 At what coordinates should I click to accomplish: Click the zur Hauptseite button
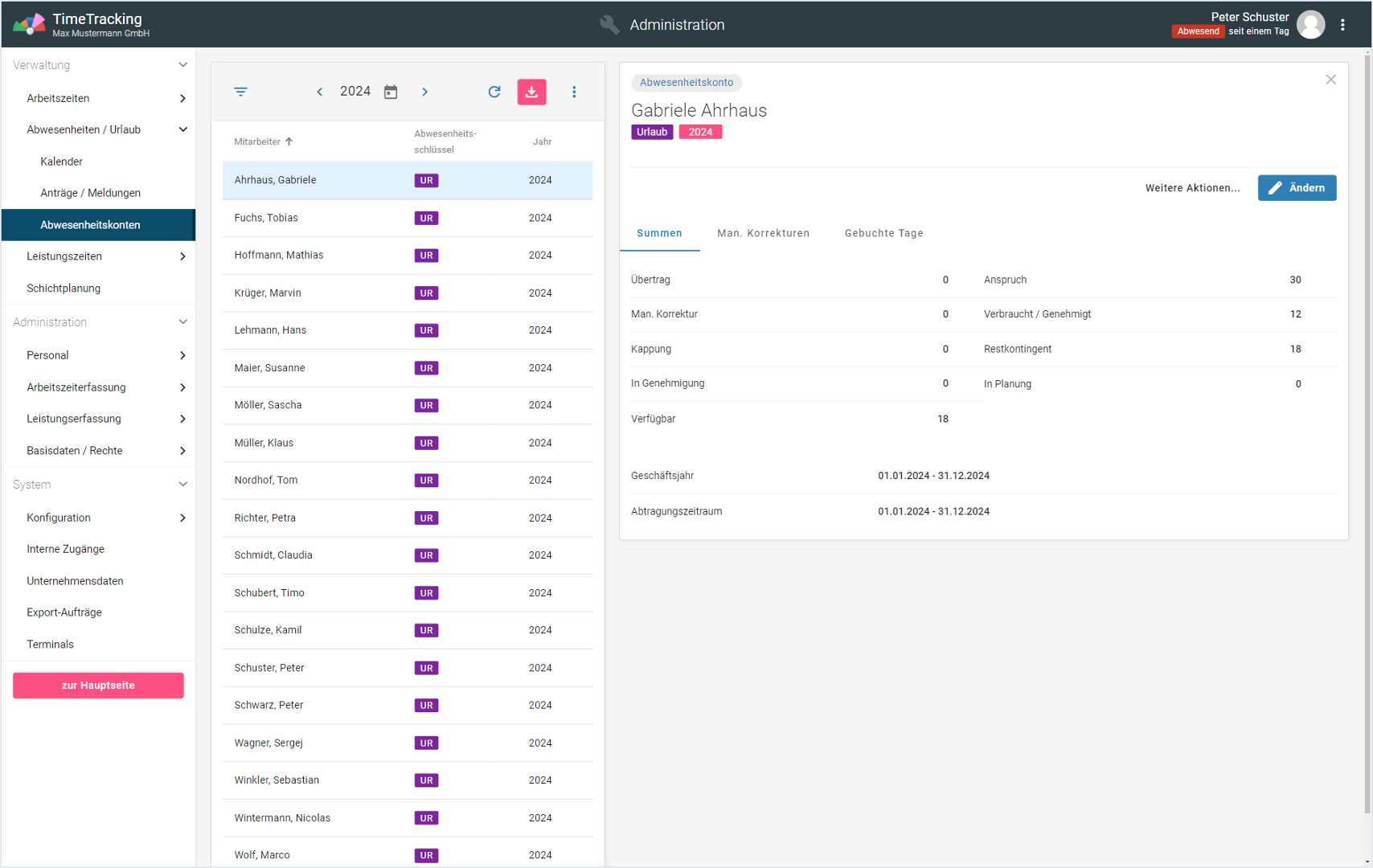click(x=98, y=686)
